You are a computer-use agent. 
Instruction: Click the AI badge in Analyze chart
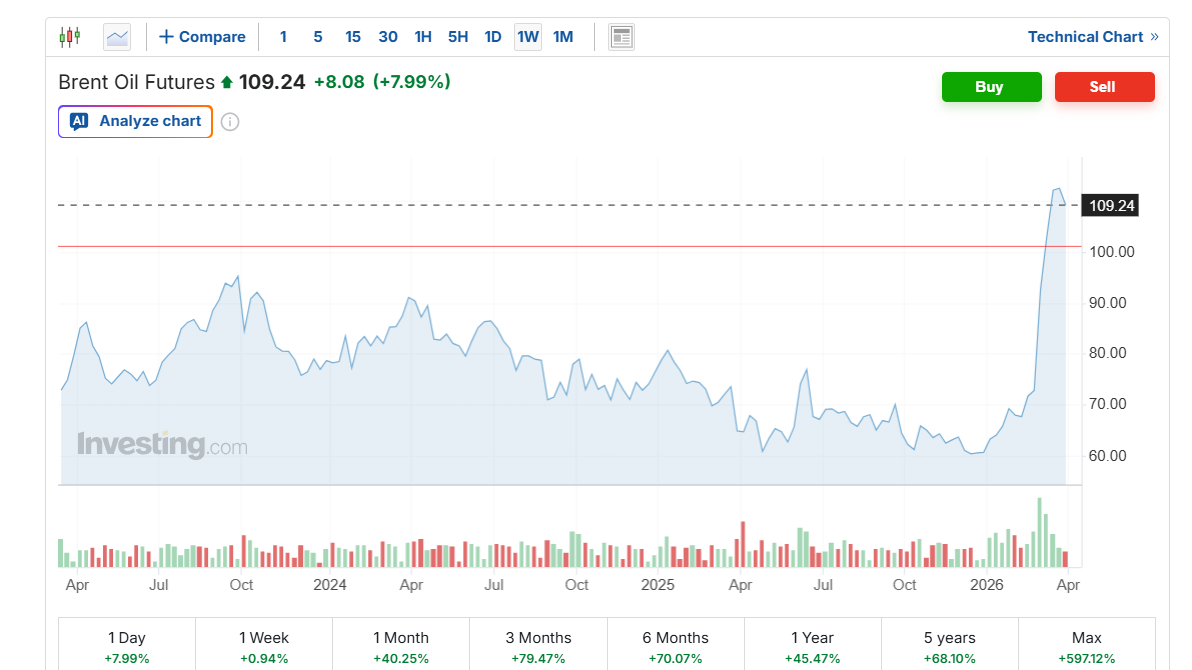(79, 121)
